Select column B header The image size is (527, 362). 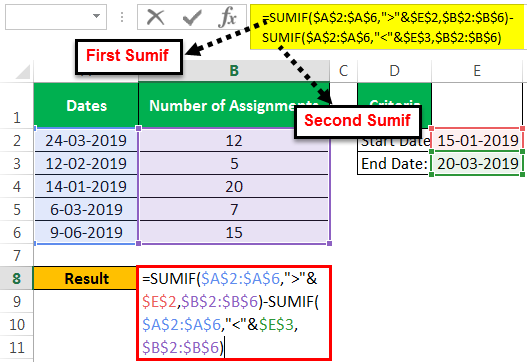pos(234,71)
